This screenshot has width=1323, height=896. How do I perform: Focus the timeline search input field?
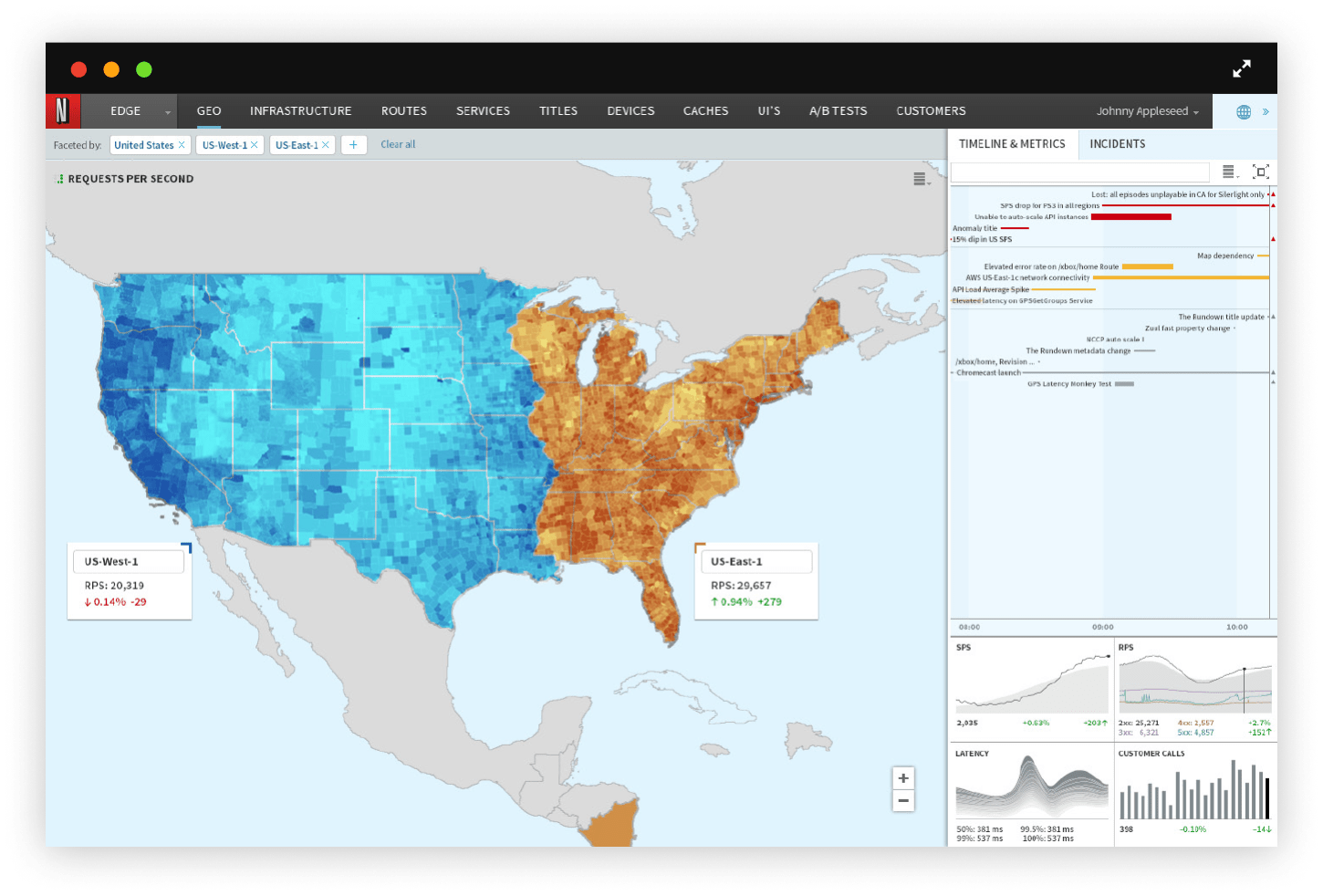[x=1080, y=172]
